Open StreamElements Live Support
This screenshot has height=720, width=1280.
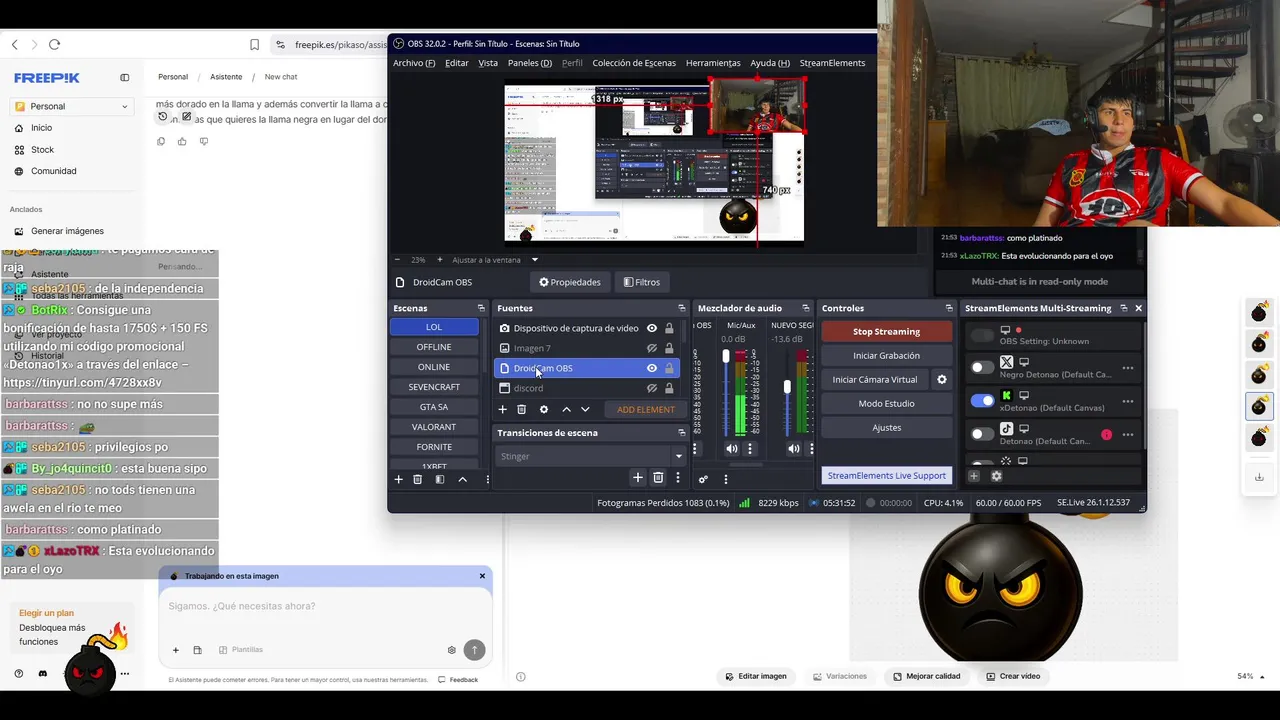pyautogui.click(x=886, y=476)
